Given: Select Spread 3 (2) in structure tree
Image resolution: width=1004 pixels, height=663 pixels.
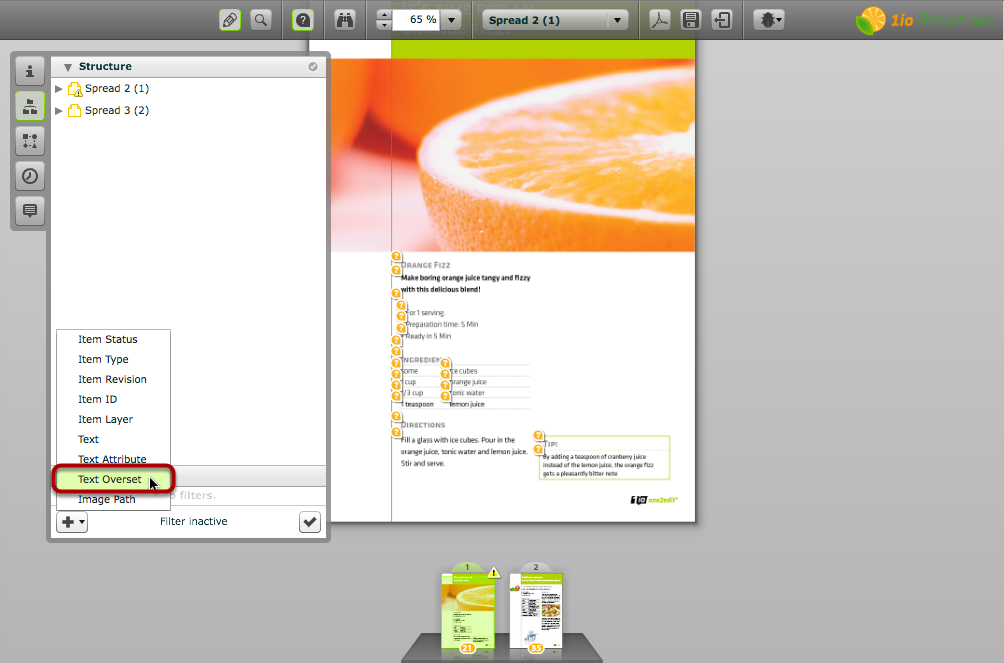Looking at the screenshot, I should [116, 111].
